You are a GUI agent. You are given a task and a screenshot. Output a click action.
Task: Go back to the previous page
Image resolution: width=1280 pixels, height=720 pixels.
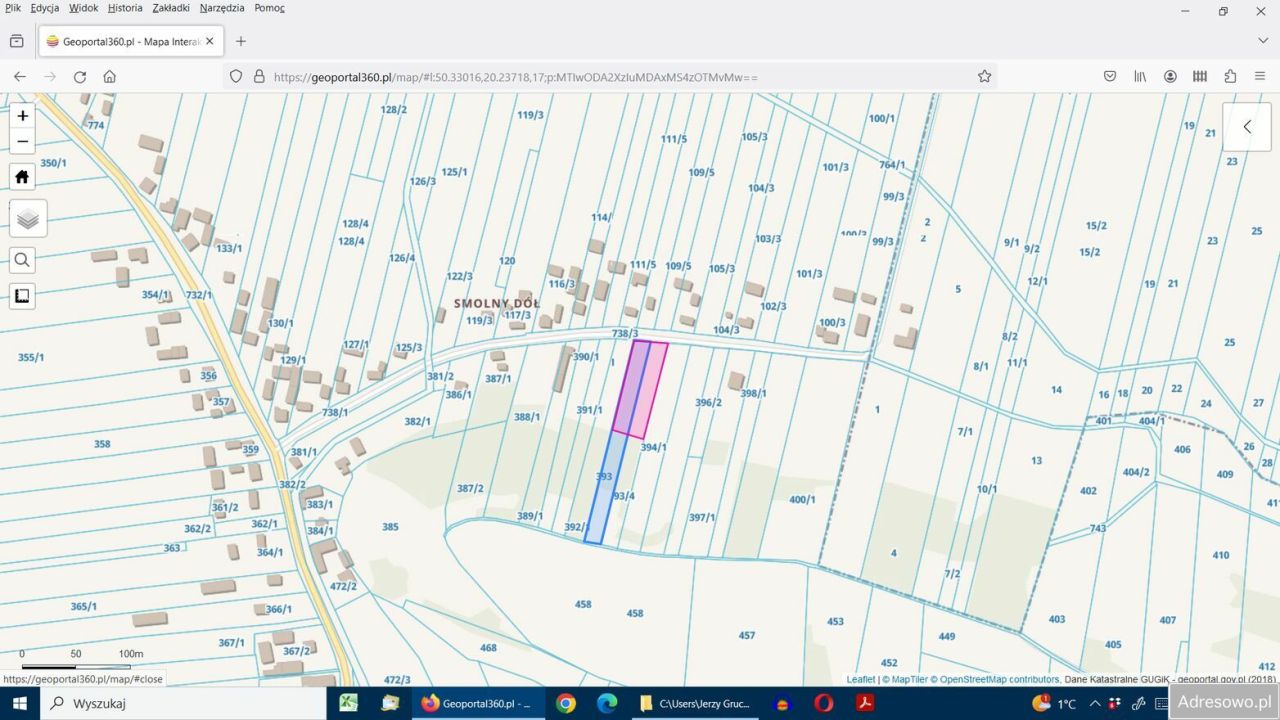pyautogui.click(x=20, y=76)
